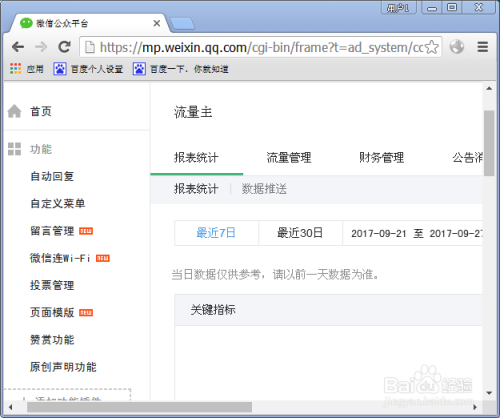Go to 首页 in the sidebar
Screen dimensions: 500x418
point(41,111)
